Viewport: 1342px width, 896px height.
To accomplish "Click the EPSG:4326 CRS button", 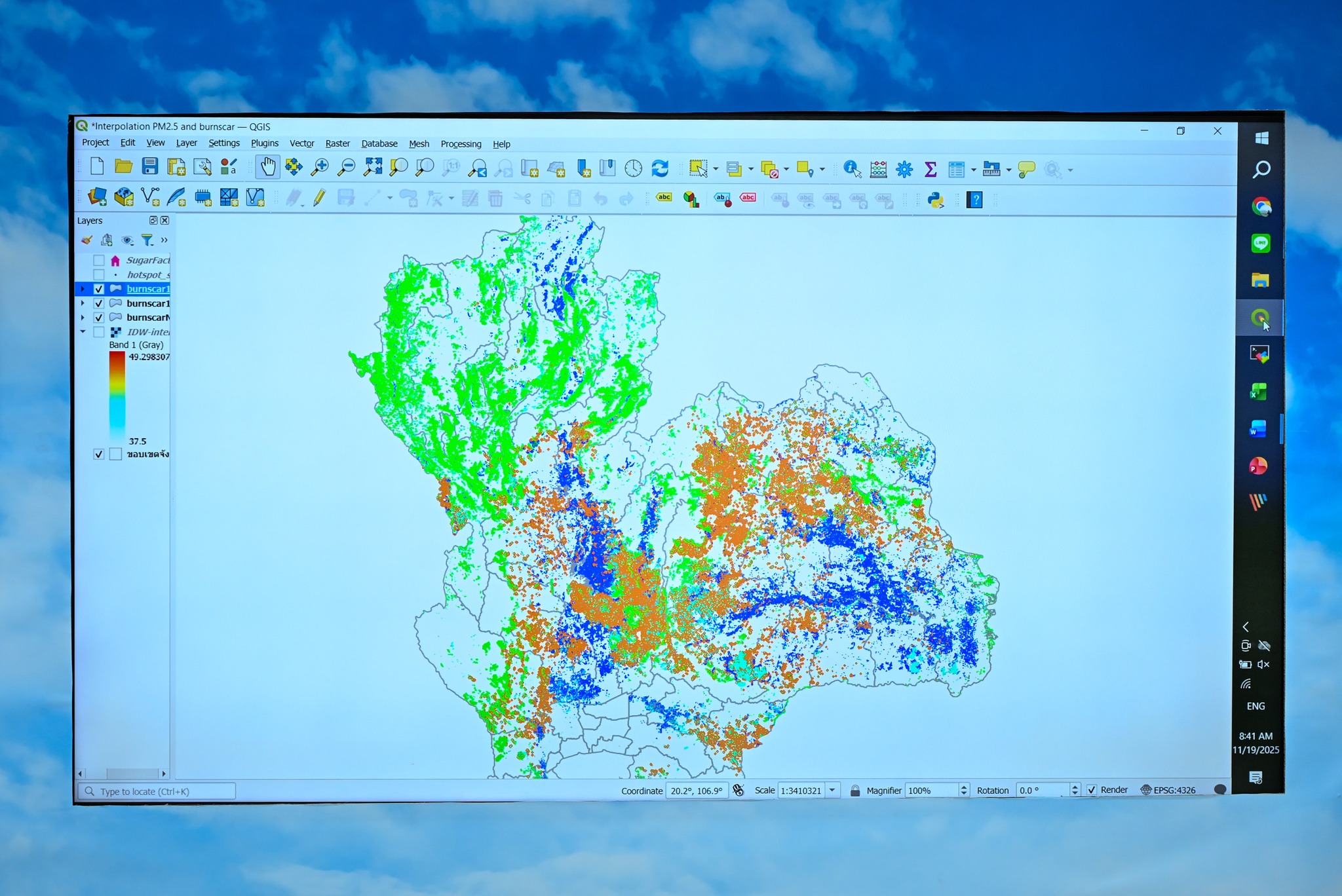I will coord(1168,790).
